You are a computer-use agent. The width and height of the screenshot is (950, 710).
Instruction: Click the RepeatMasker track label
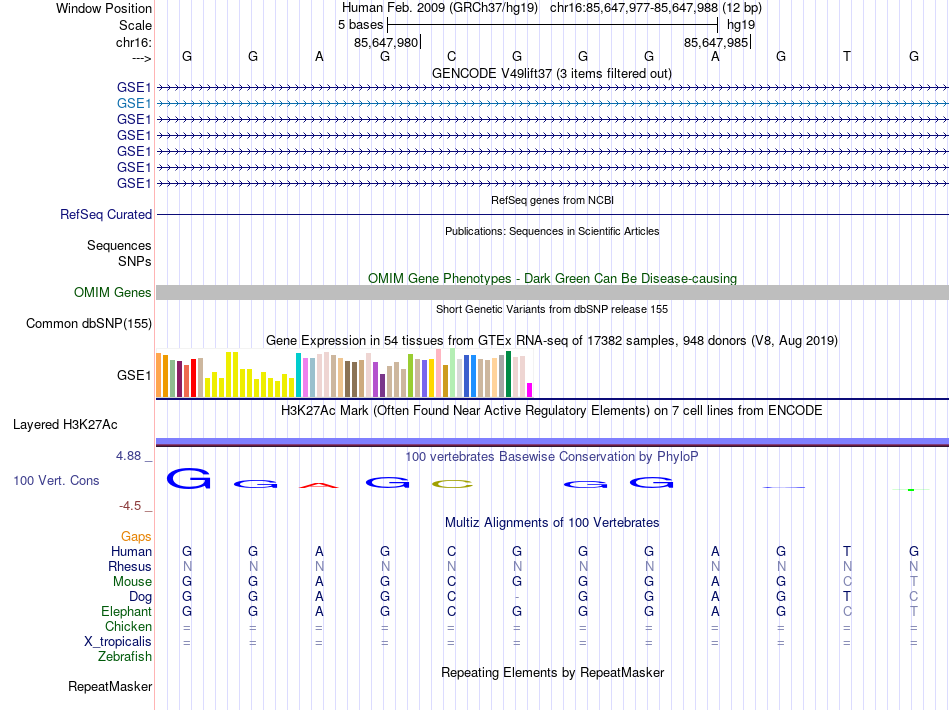pyautogui.click(x=110, y=686)
